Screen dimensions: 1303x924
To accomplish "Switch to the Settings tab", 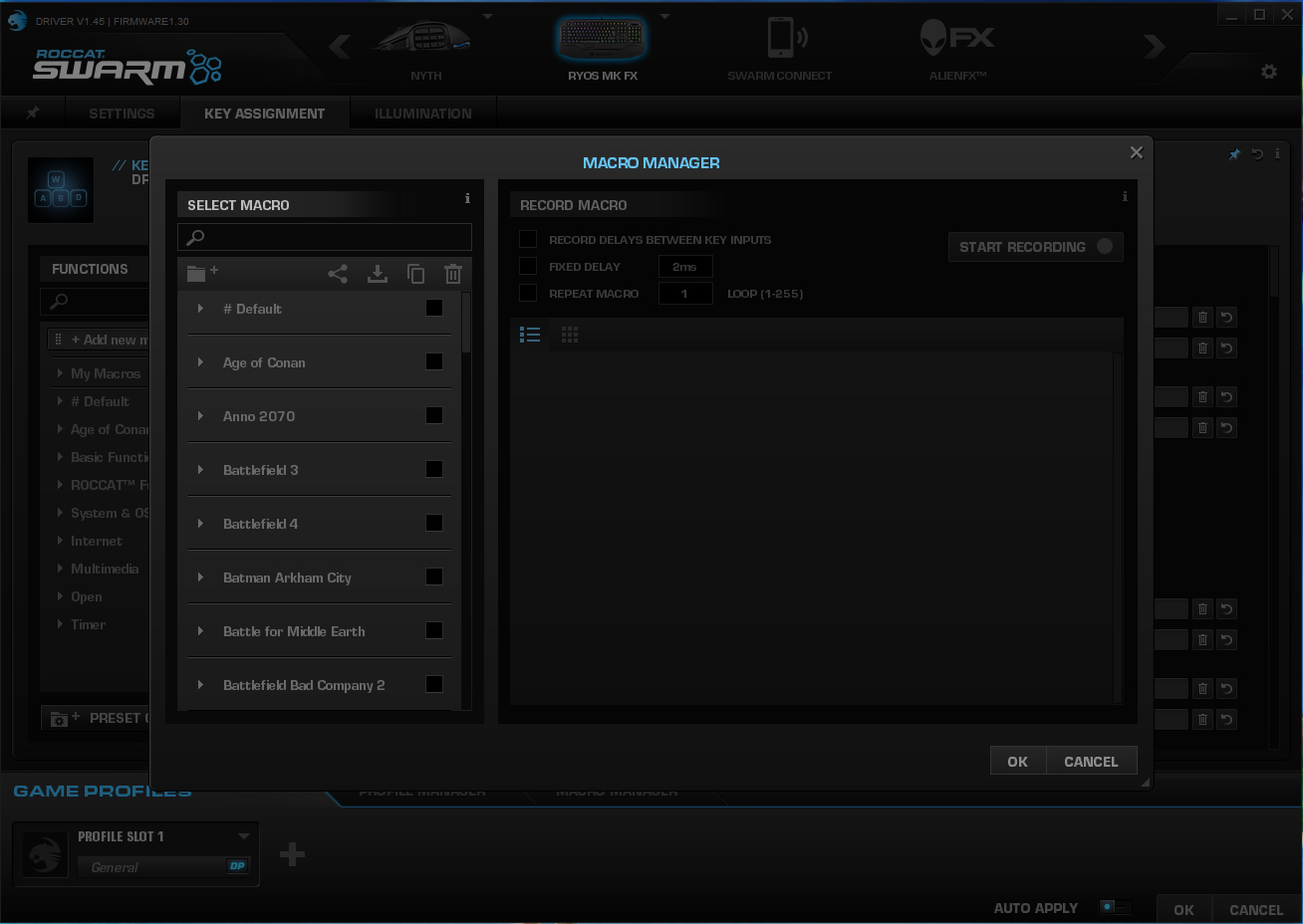I will click(122, 114).
